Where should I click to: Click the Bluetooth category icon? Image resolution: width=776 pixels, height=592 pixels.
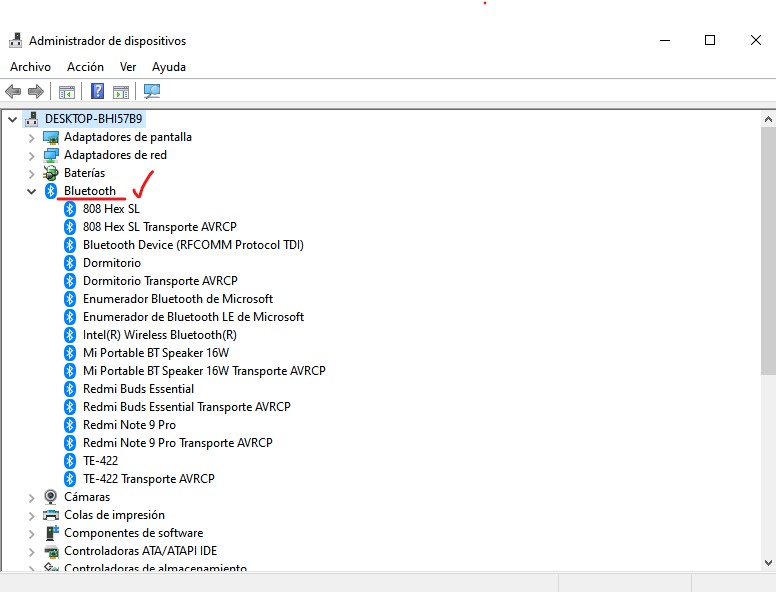50,191
